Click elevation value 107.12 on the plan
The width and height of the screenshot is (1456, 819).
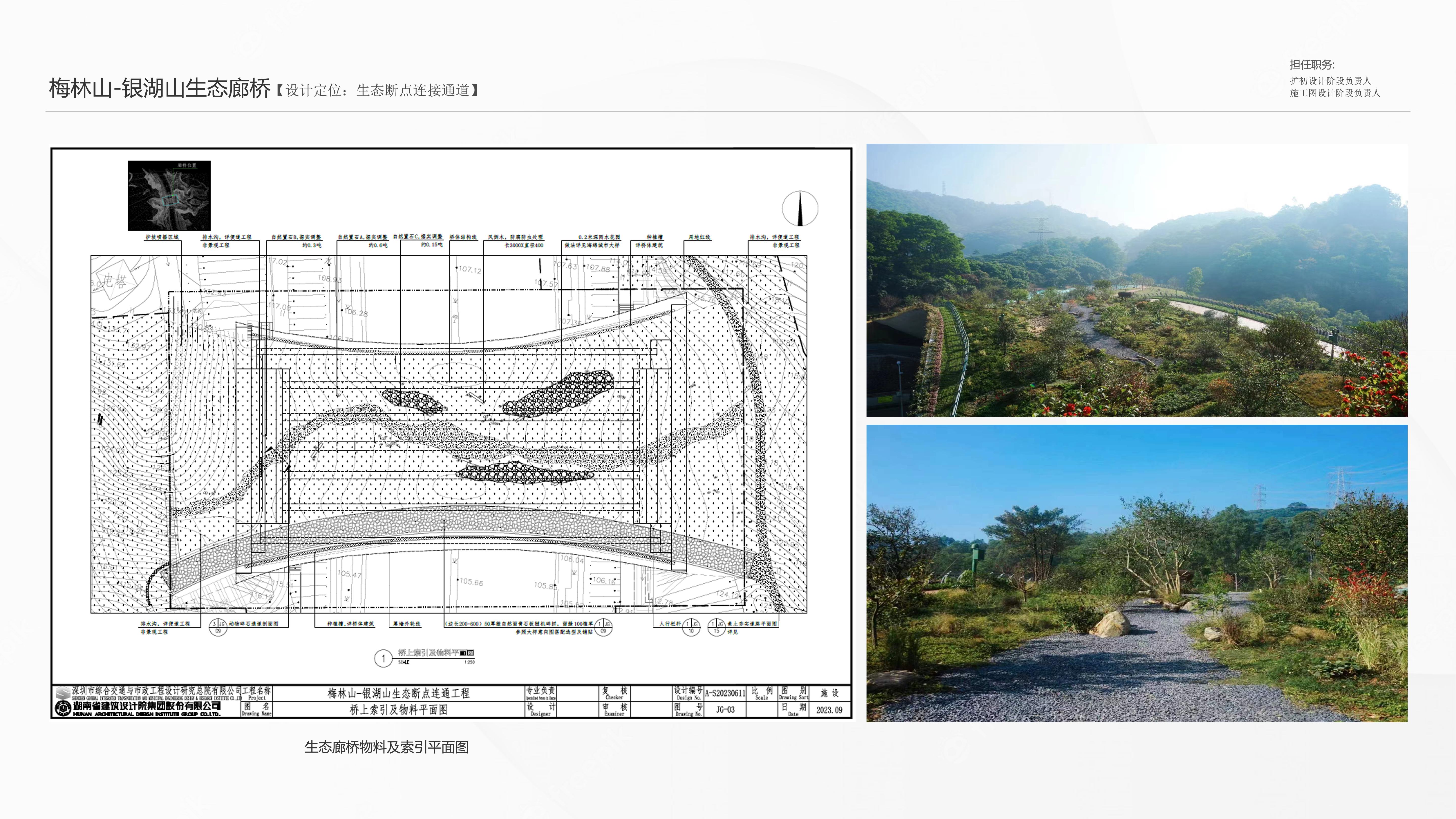pyautogui.click(x=470, y=270)
